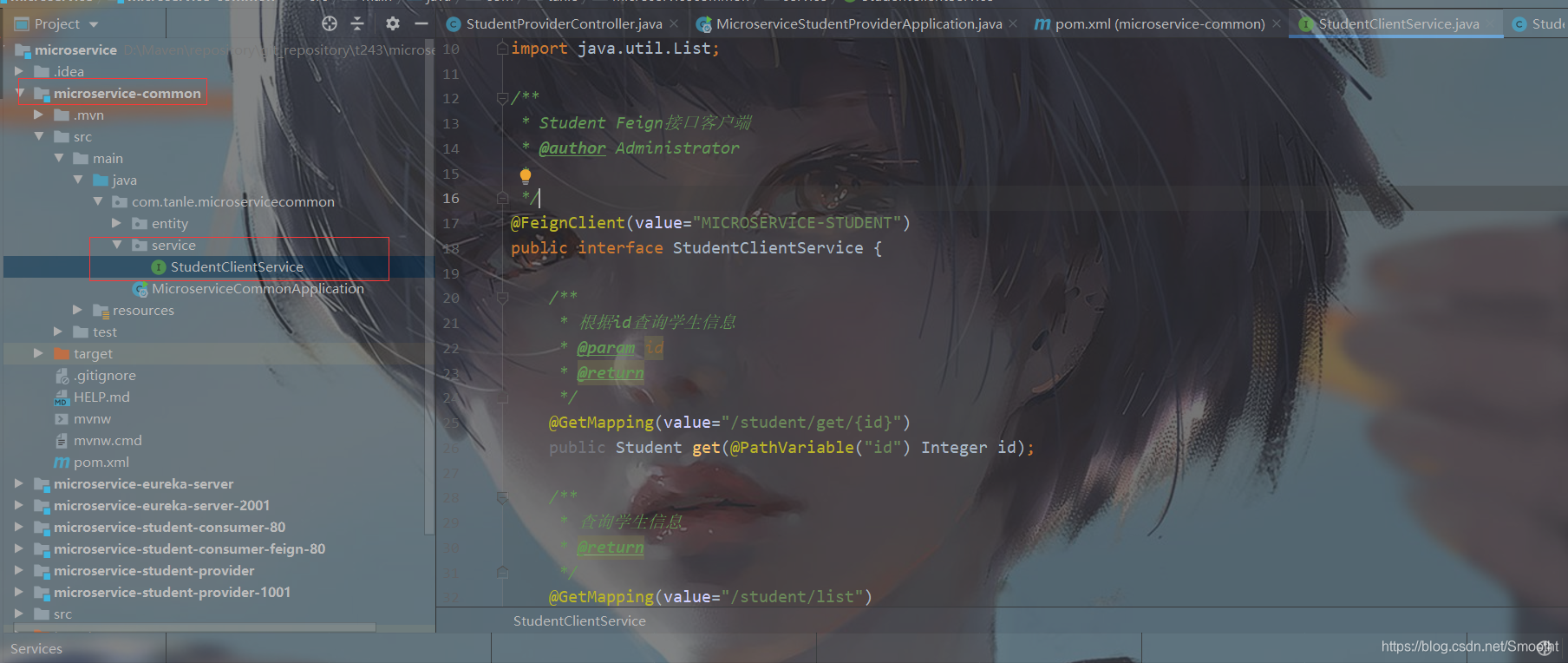Image resolution: width=1568 pixels, height=663 pixels.
Task: Open the Services tool window
Action: point(36,649)
